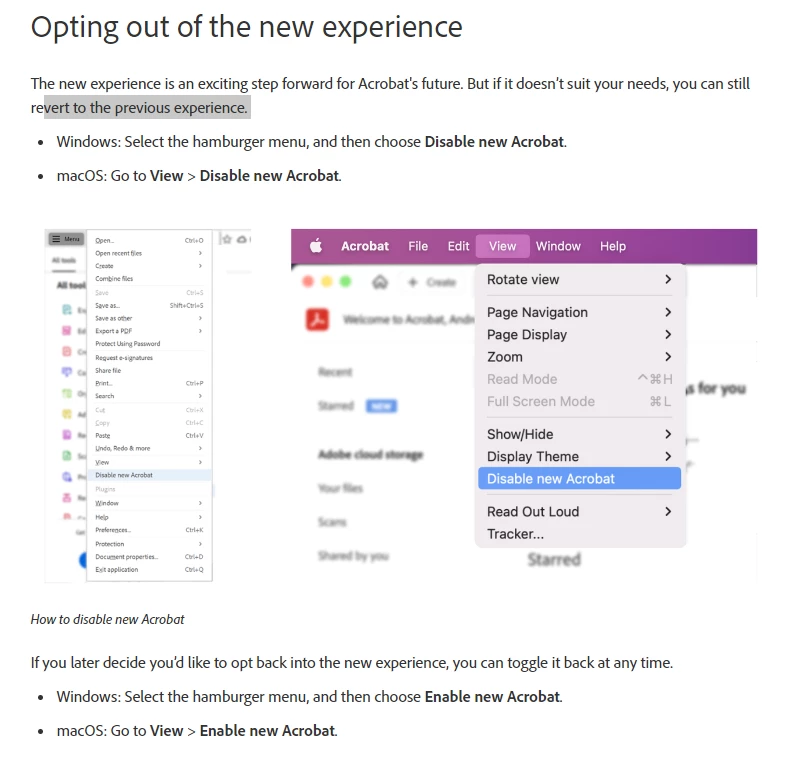Choose Disable new Acrobat in Windows menu
Screen dimensions: 812x762
[x=149, y=475]
